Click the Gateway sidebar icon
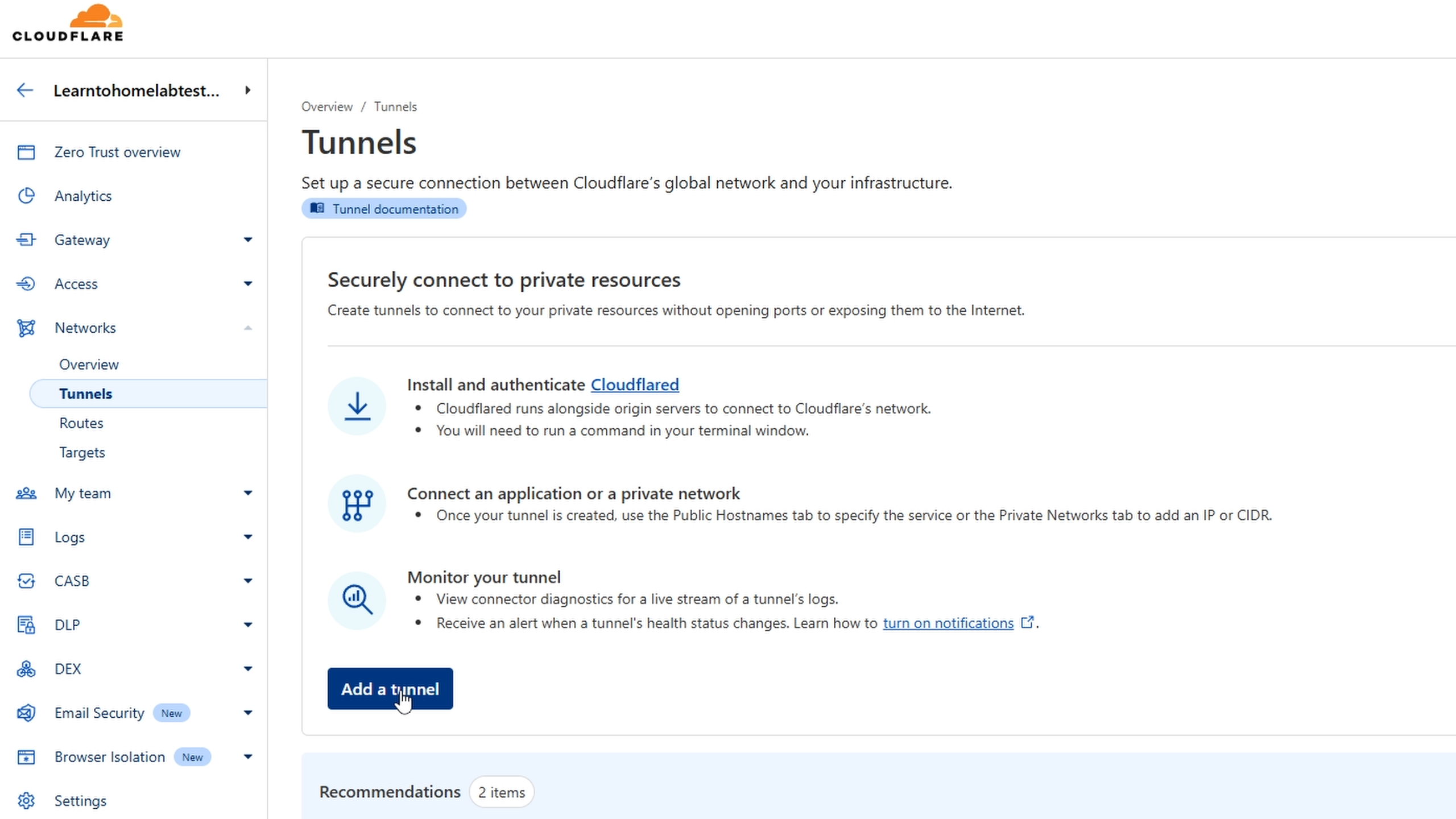This screenshot has height=819, width=1456. click(x=26, y=240)
